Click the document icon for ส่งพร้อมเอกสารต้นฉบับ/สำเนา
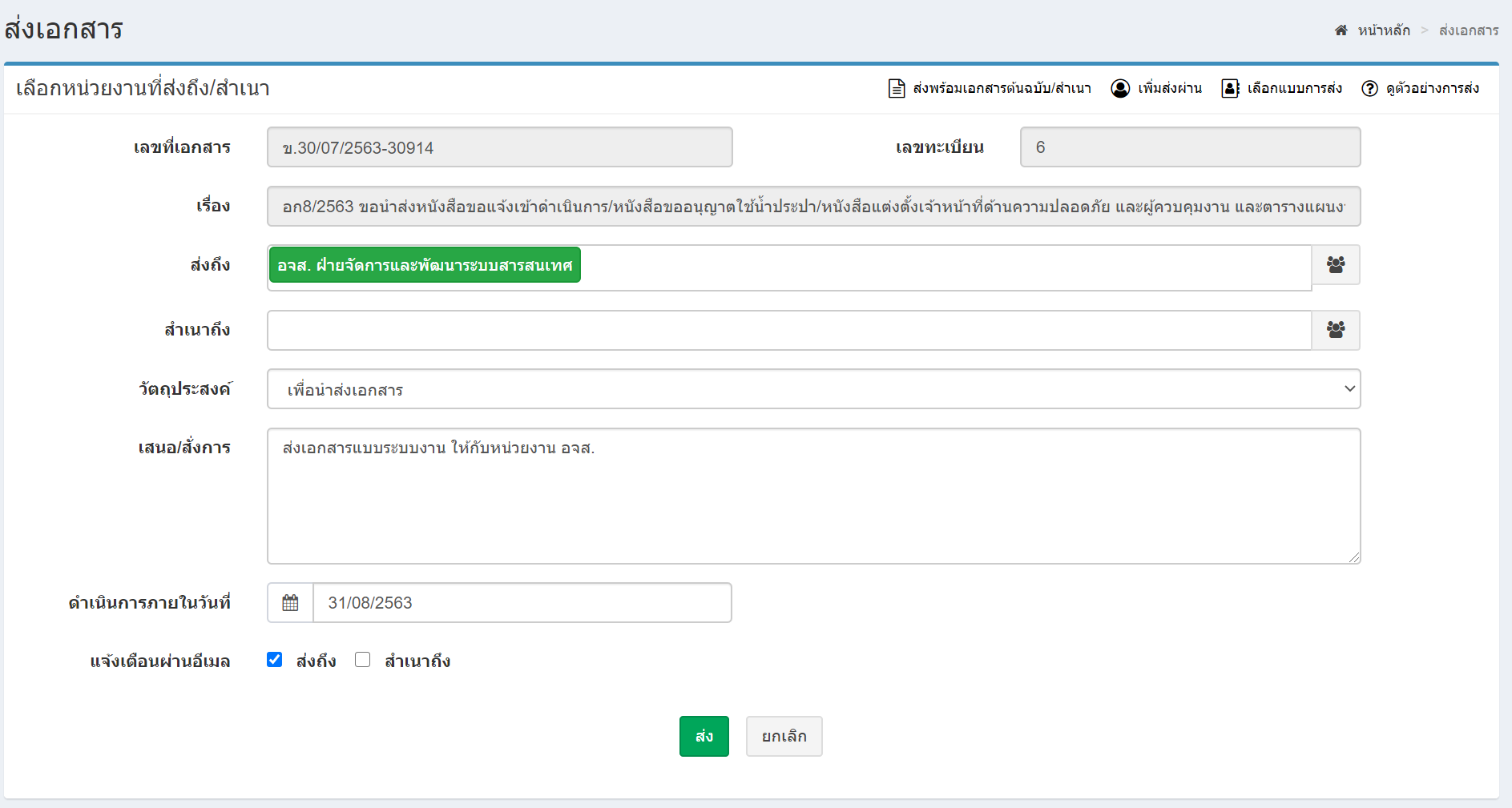Image resolution: width=1512 pixels, height=808 pixels. tap(897, 88)
